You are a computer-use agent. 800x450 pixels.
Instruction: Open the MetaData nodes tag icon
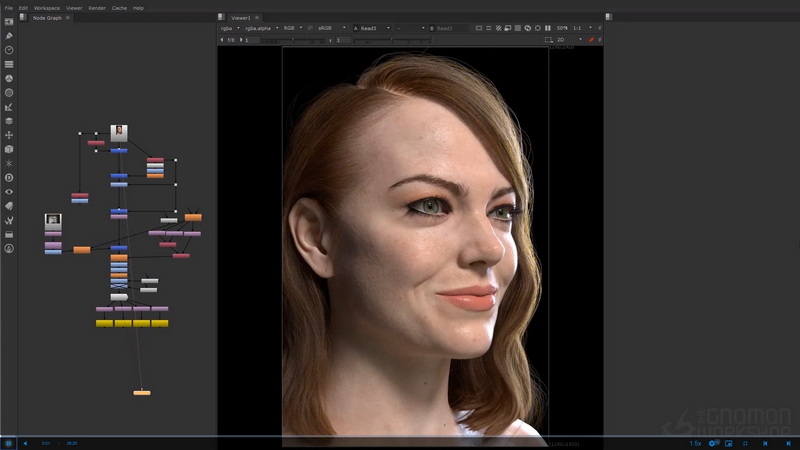point(9,206)
